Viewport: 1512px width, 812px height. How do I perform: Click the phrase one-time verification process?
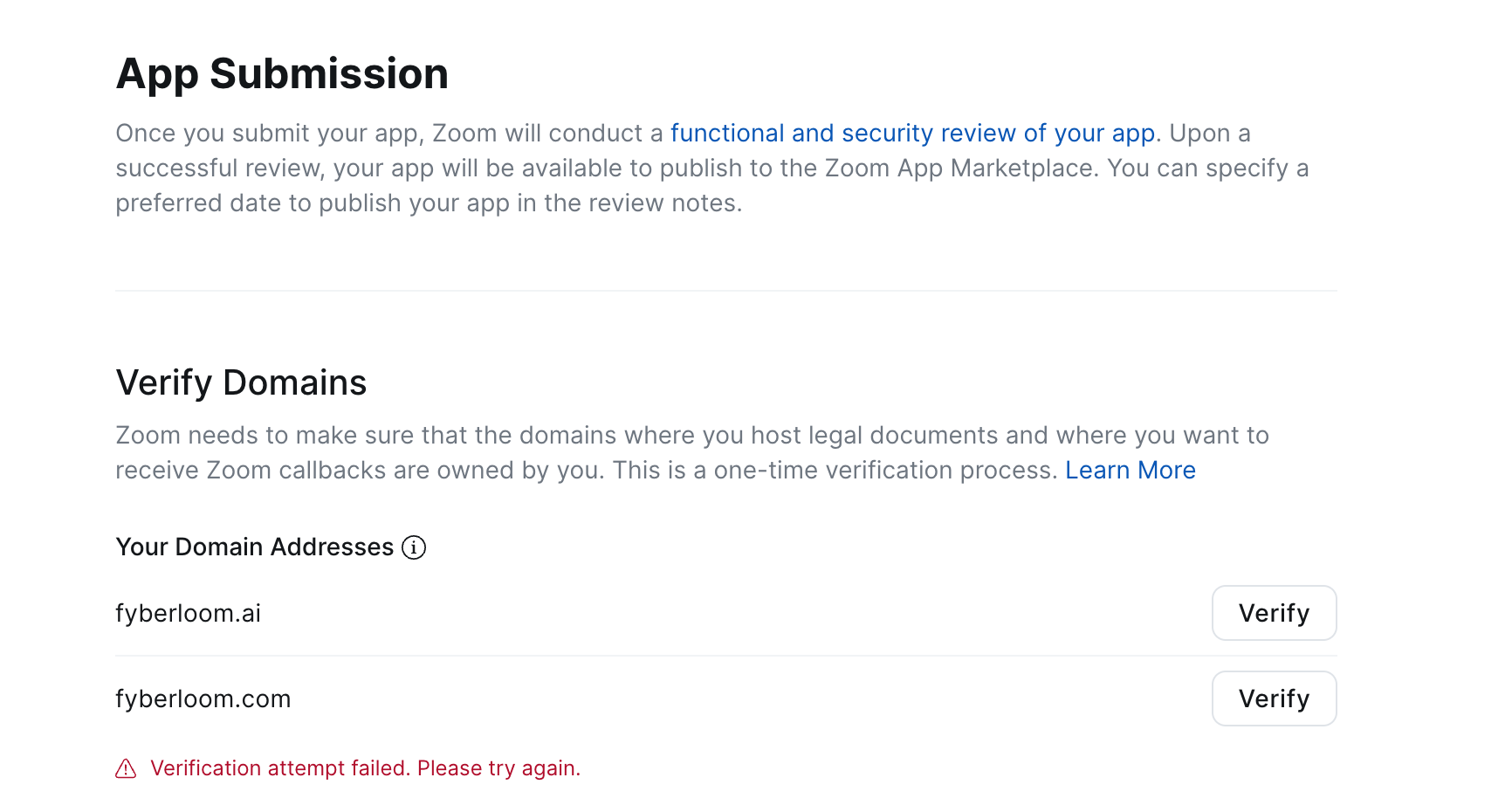click(x=885, y=470)
